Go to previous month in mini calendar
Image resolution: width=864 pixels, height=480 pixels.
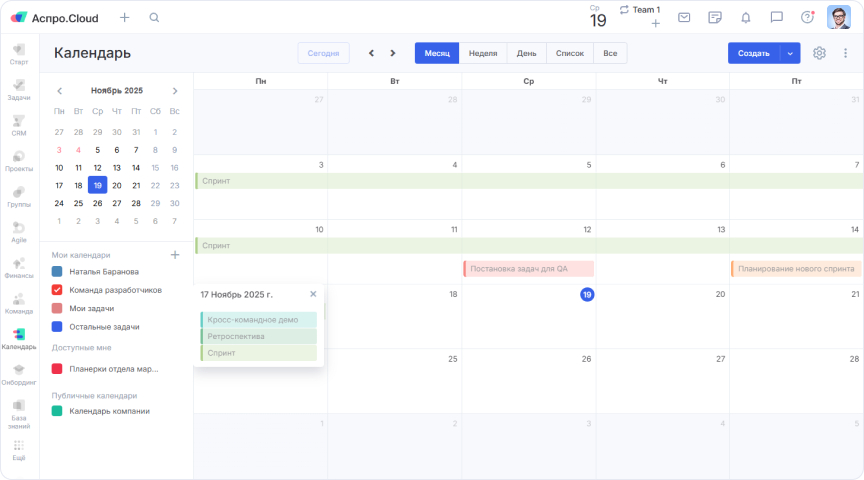(x=60, y=91)
